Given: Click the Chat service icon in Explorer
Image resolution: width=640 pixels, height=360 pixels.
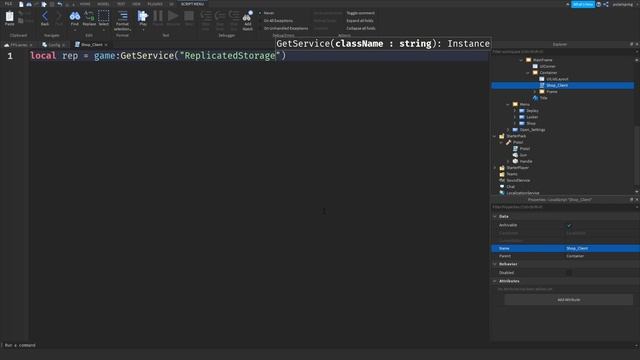Looking at the screenshot, I should click(x=502, y=187).
